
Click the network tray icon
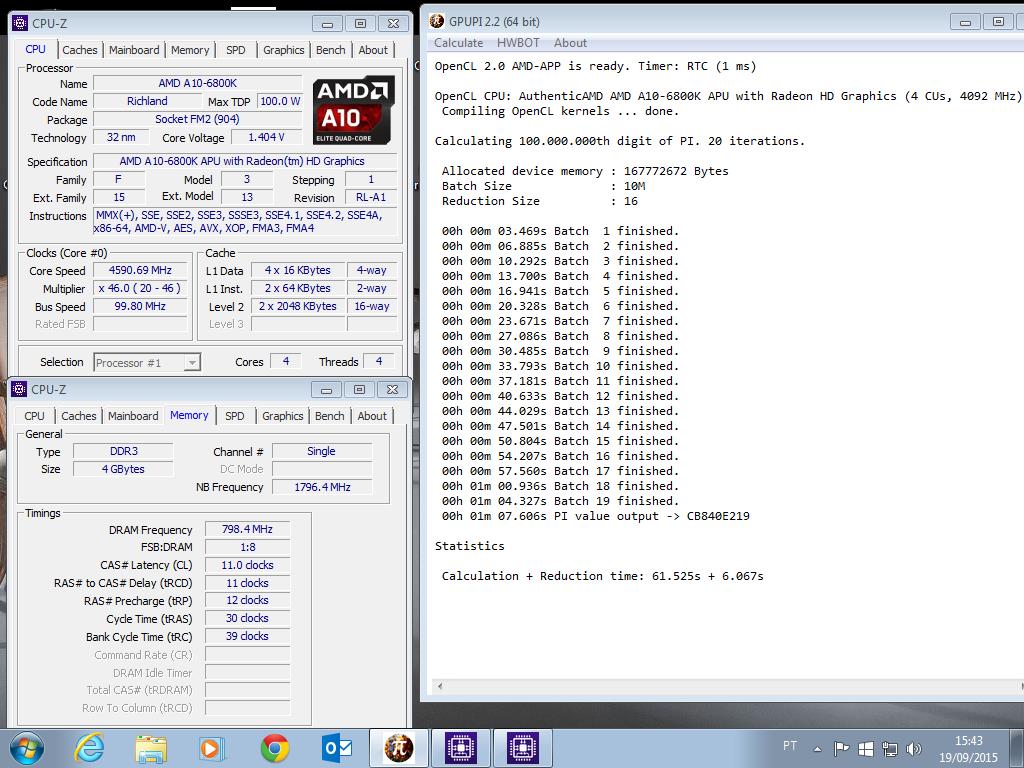[889, 749]
